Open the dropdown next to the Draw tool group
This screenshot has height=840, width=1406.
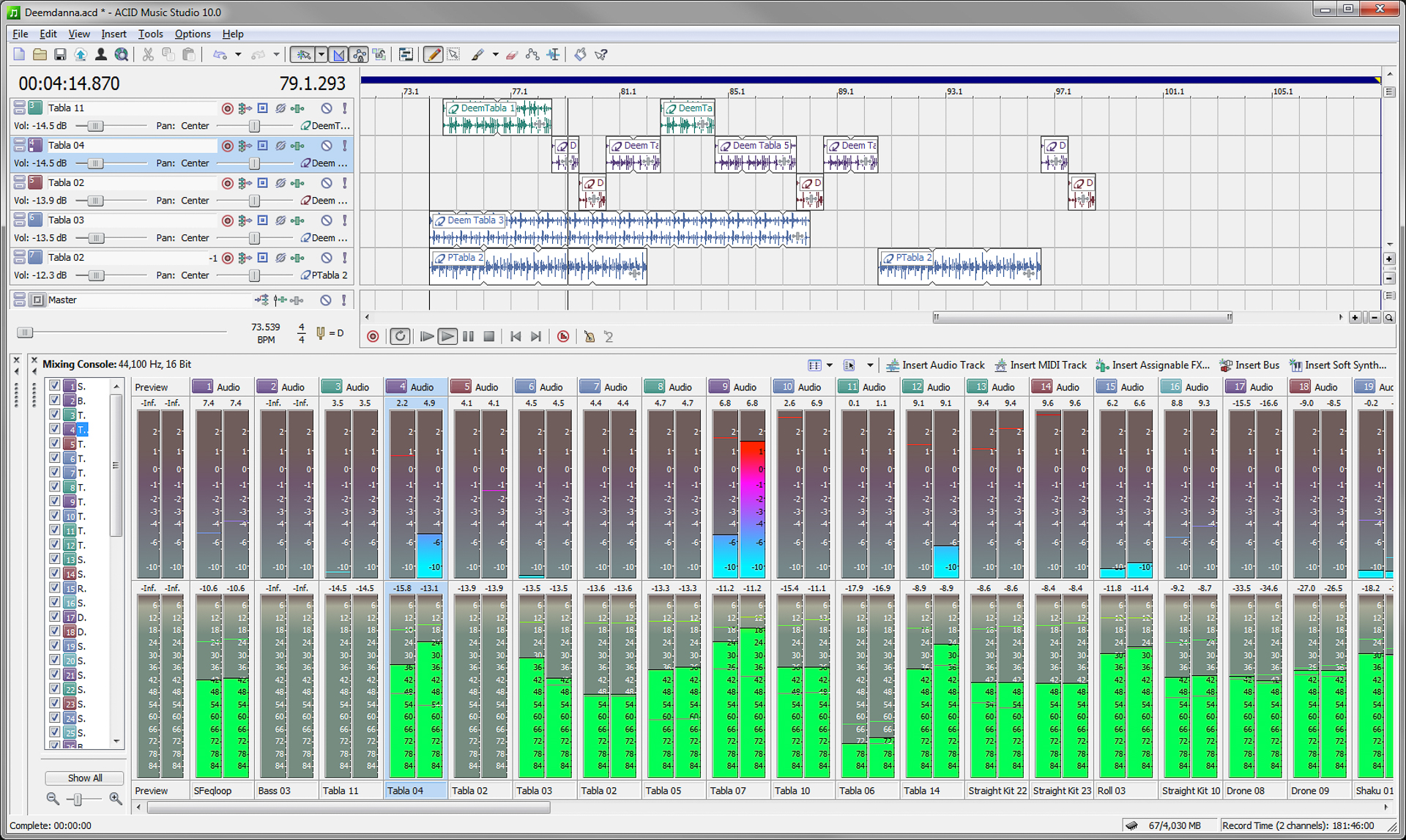click(x=495, y=54)
